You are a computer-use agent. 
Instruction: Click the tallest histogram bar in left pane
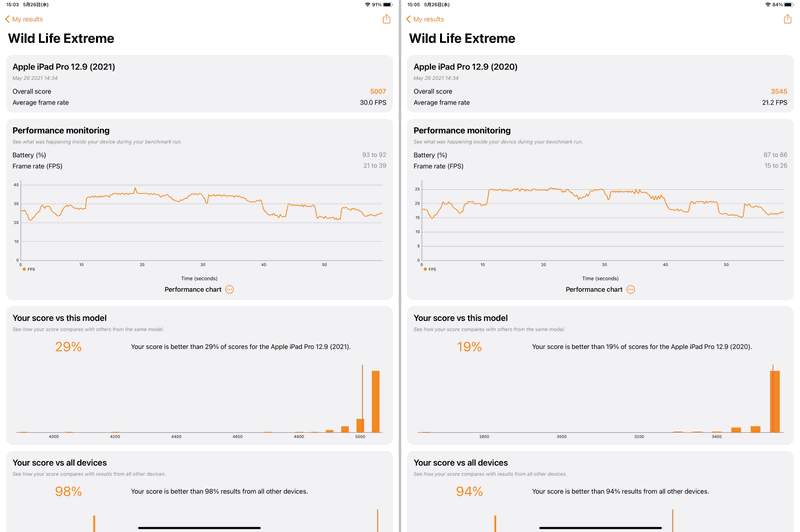pos(376,402)
